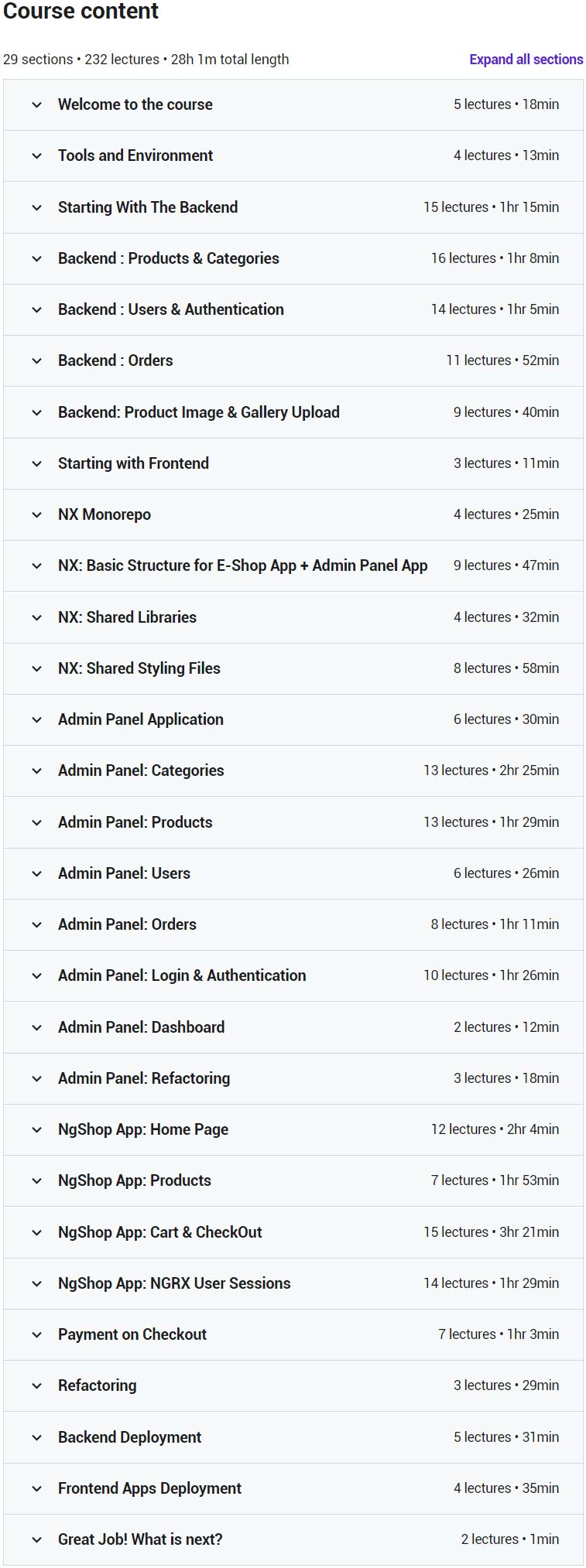Image resolution: width=586 pixels, height=1568 pixels.
Task: Select Frontend Apps Deployment section title
Action: pos(149,1488)
